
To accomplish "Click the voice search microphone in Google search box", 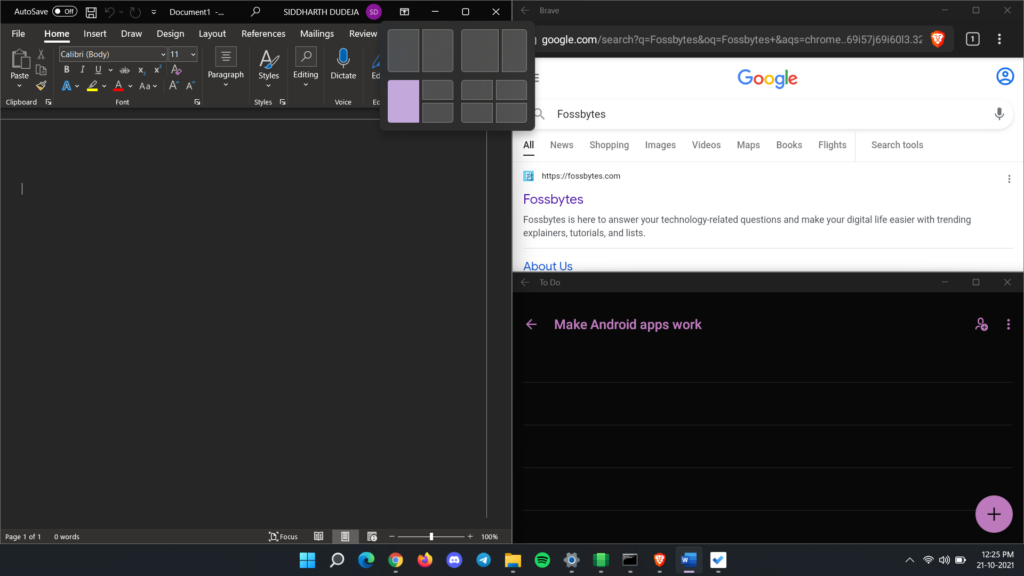I will tap(999, 114).
